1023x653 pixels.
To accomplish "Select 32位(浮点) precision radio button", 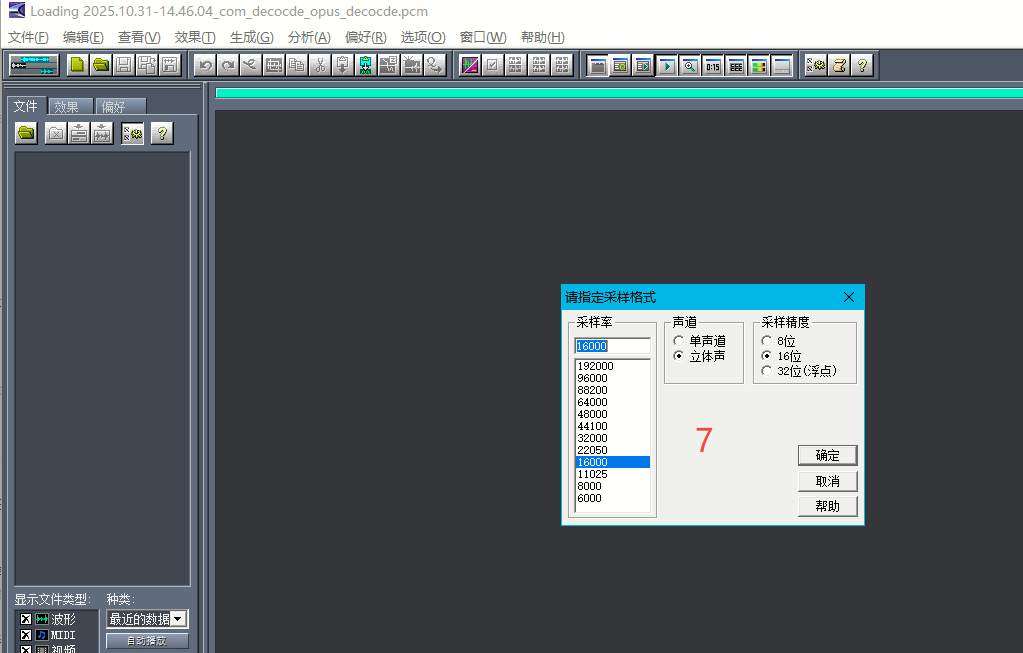I will 768,371.
